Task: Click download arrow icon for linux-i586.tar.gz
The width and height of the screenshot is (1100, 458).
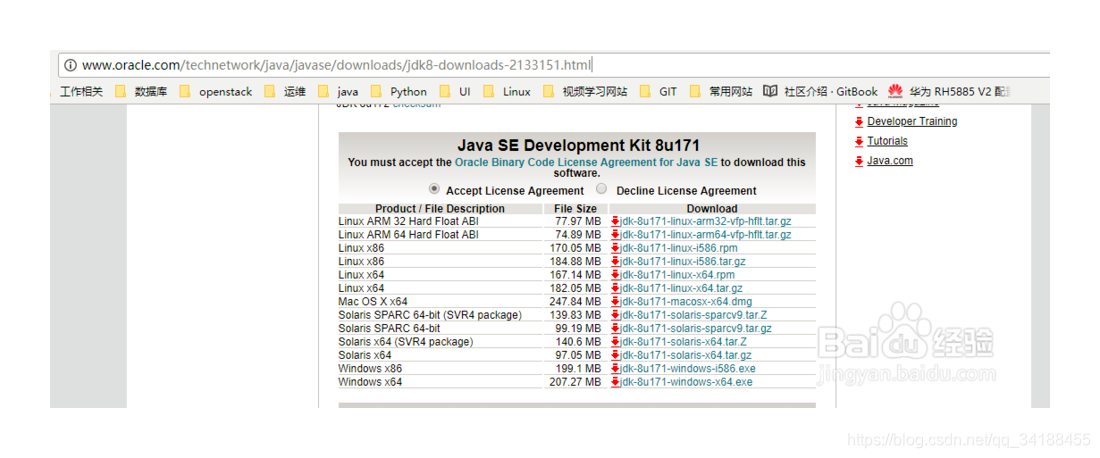Action: (x=615, y=262)
